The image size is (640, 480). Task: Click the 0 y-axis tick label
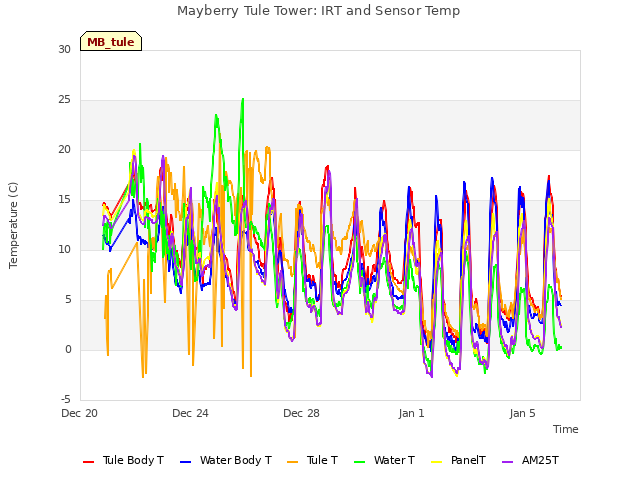(68, 349)
